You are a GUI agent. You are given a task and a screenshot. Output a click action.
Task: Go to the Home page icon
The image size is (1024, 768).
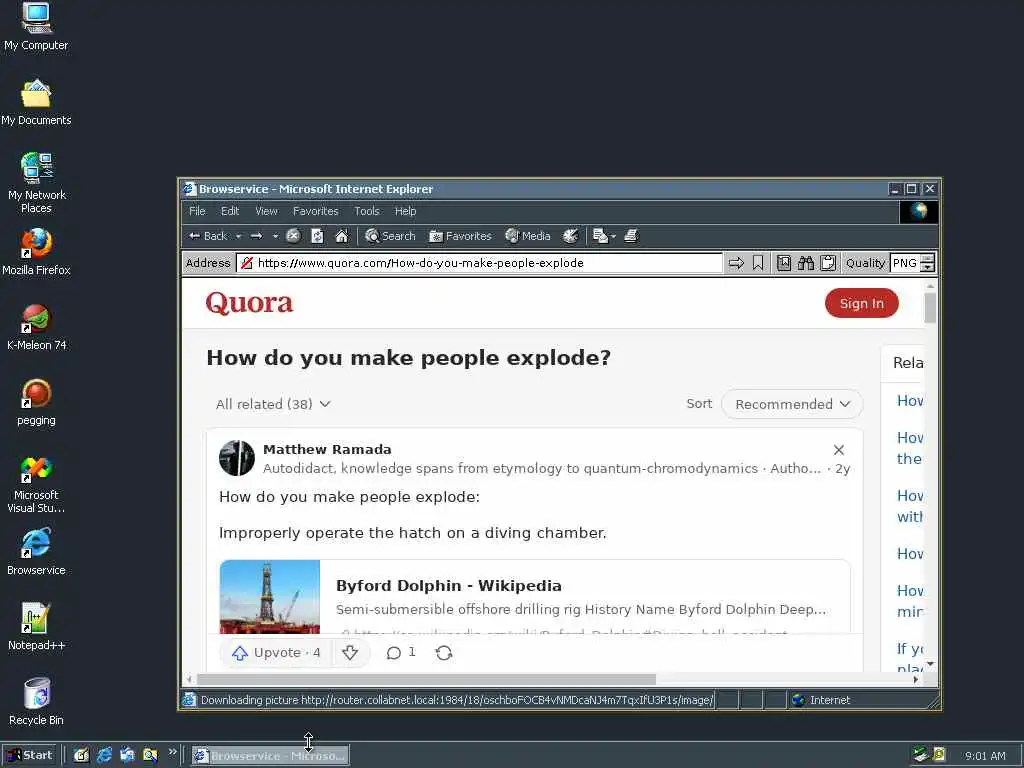point(342,236)
